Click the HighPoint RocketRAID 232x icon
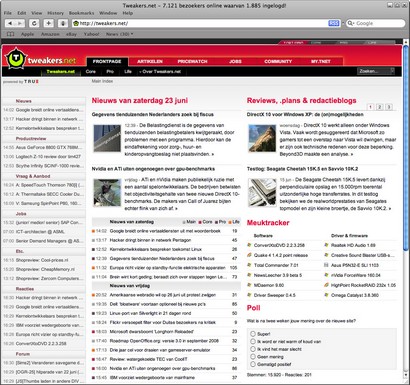410x385 pixels. point(326,285)
